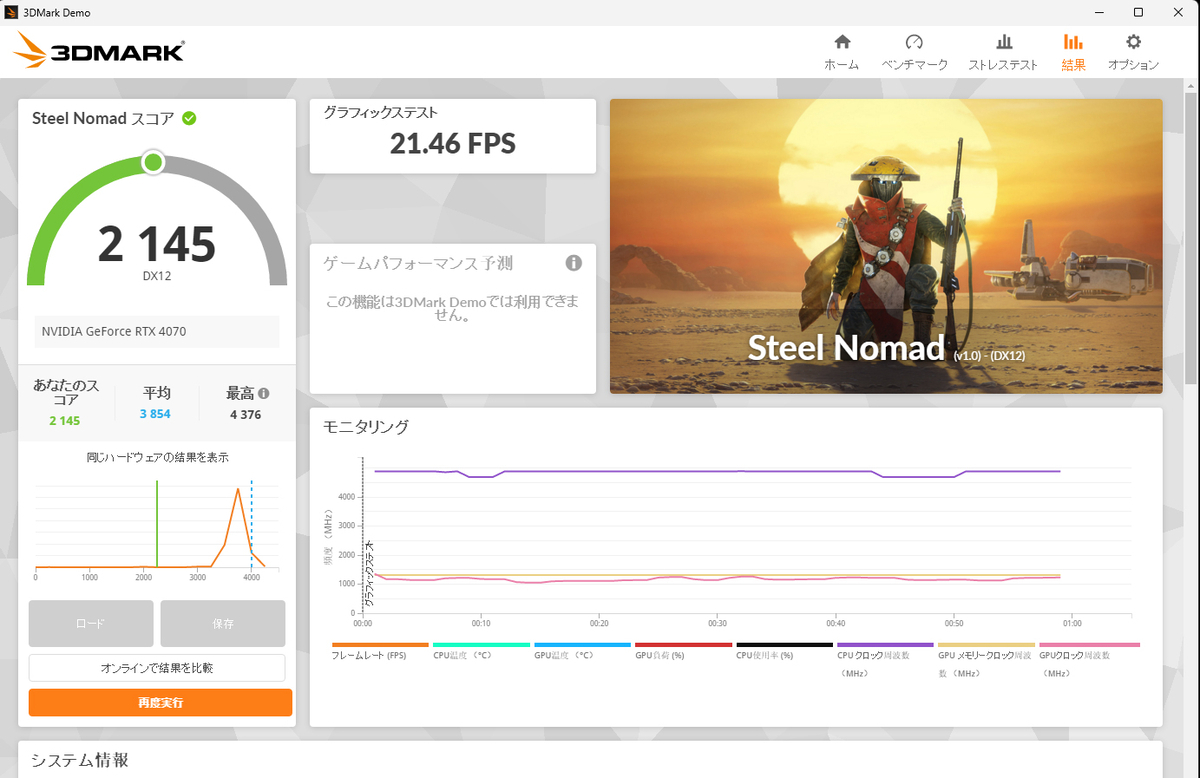Image resolution: width=1200 pixels, height=778 pixels.
Task: Open the オプション options tab
Action: tap(1133, 52)
